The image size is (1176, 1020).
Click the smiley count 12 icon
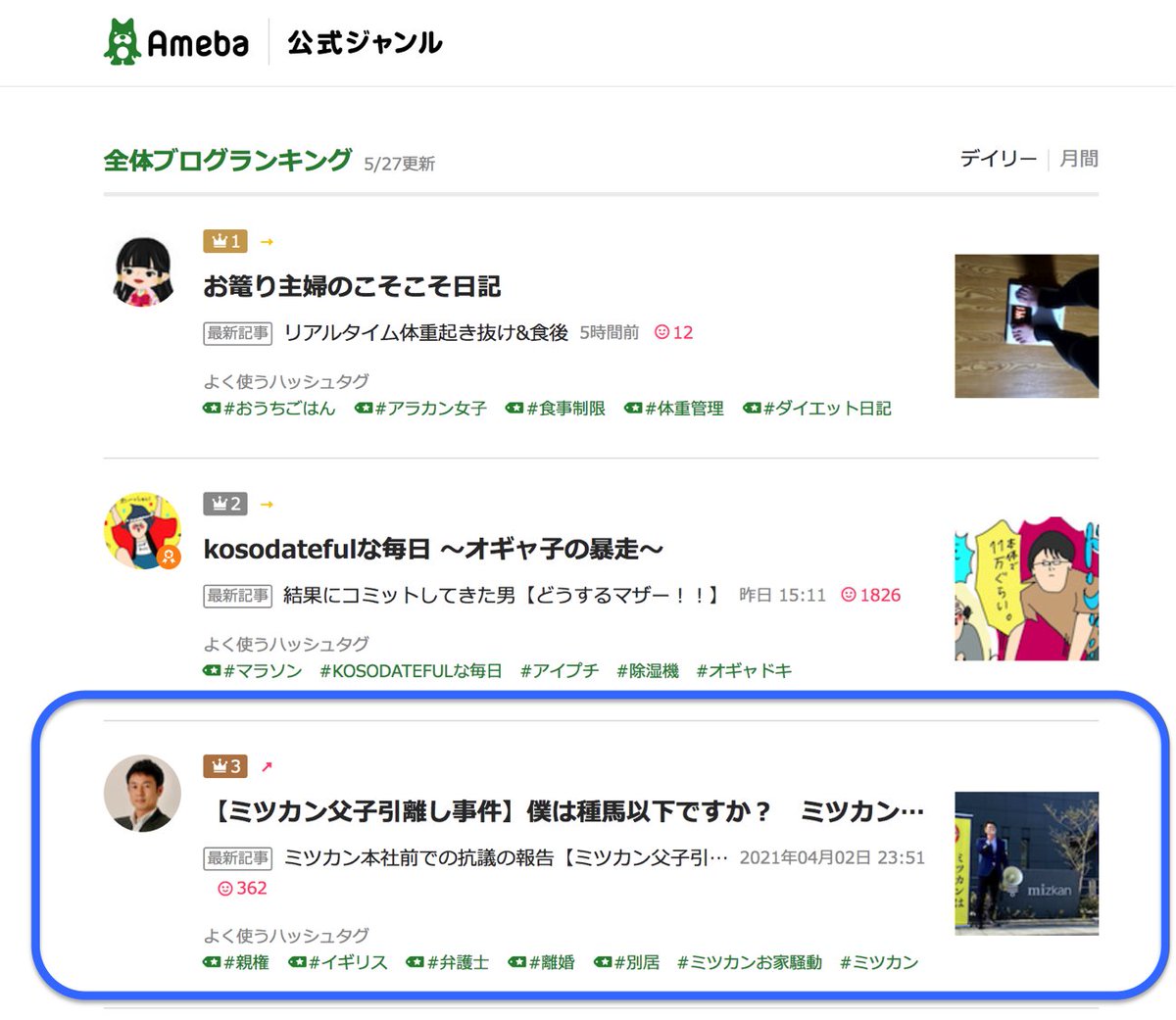[x=673, y=333]
